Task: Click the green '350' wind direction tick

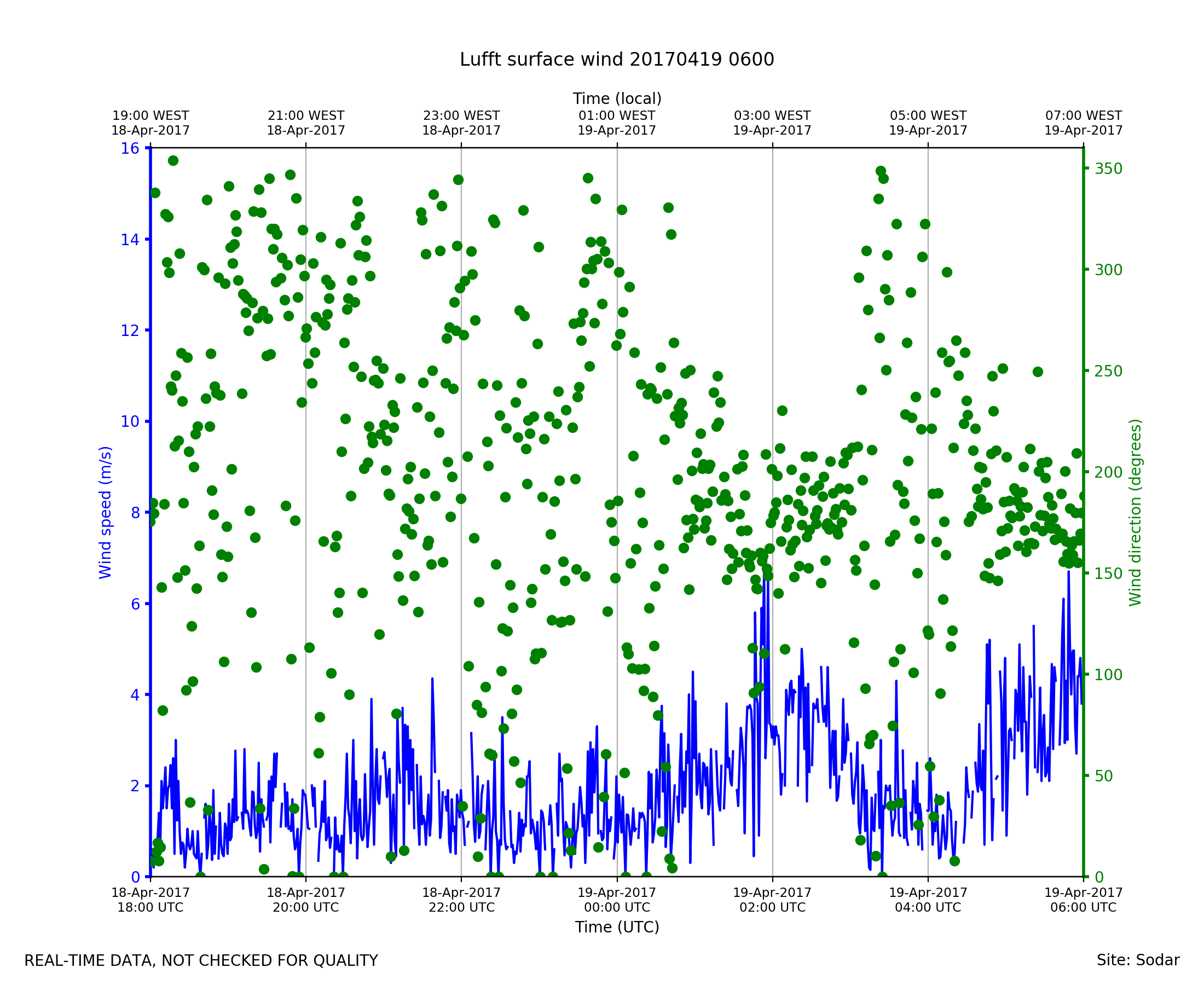Action: (1108, 169)
